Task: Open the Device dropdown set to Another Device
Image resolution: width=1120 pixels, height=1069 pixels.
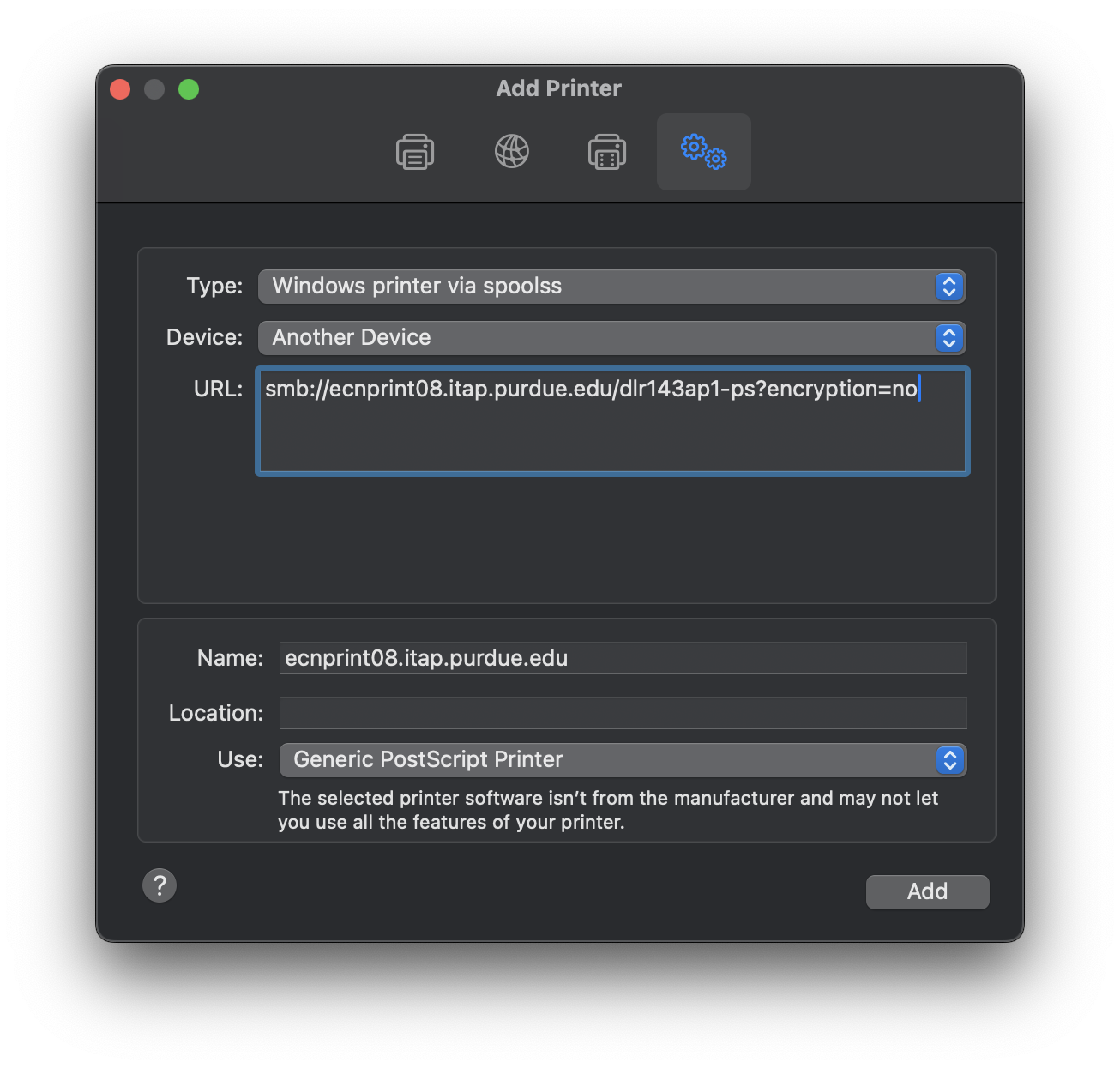Action: (x=611, y=338)
